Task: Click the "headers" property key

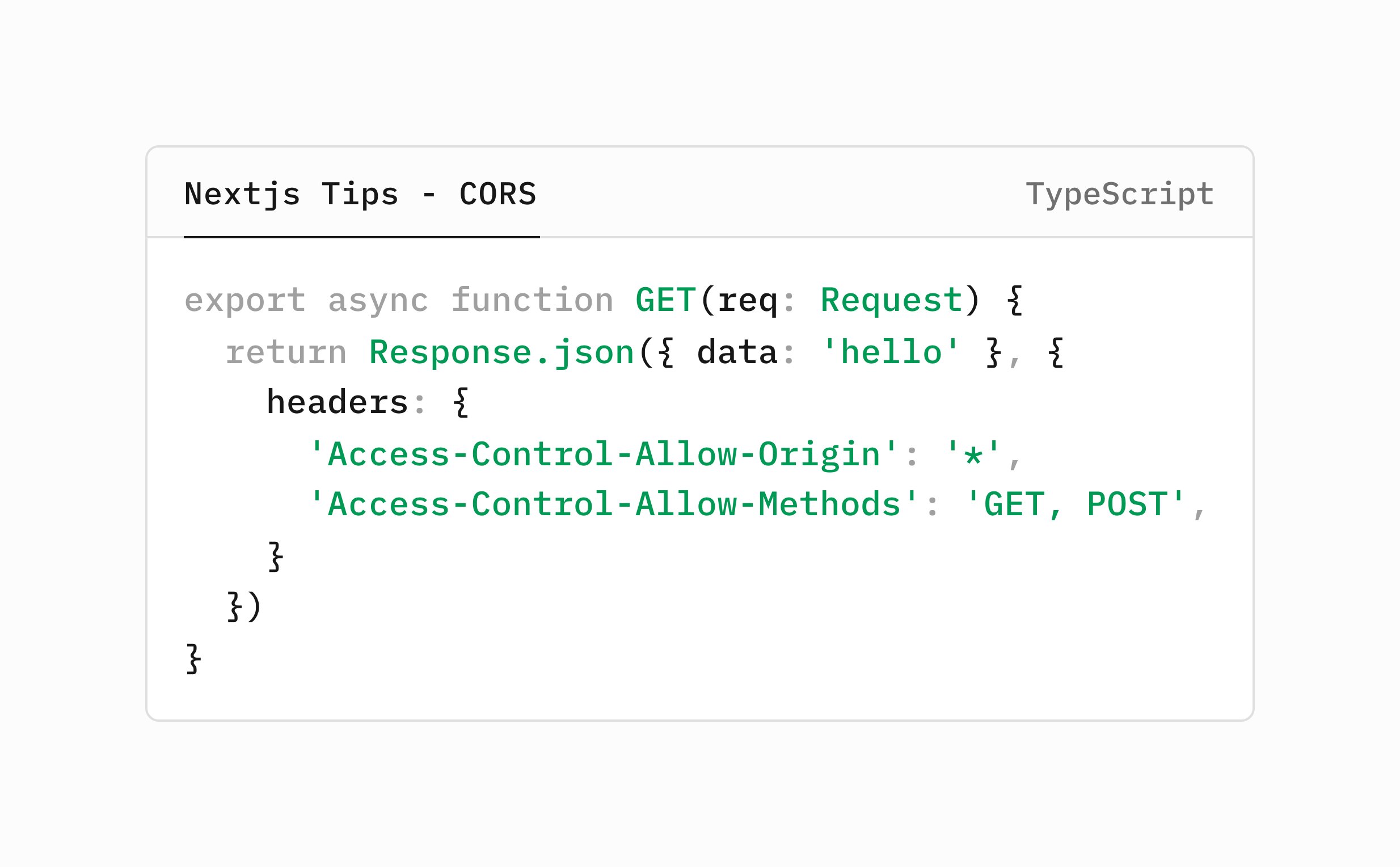Action: click(337, 402)
